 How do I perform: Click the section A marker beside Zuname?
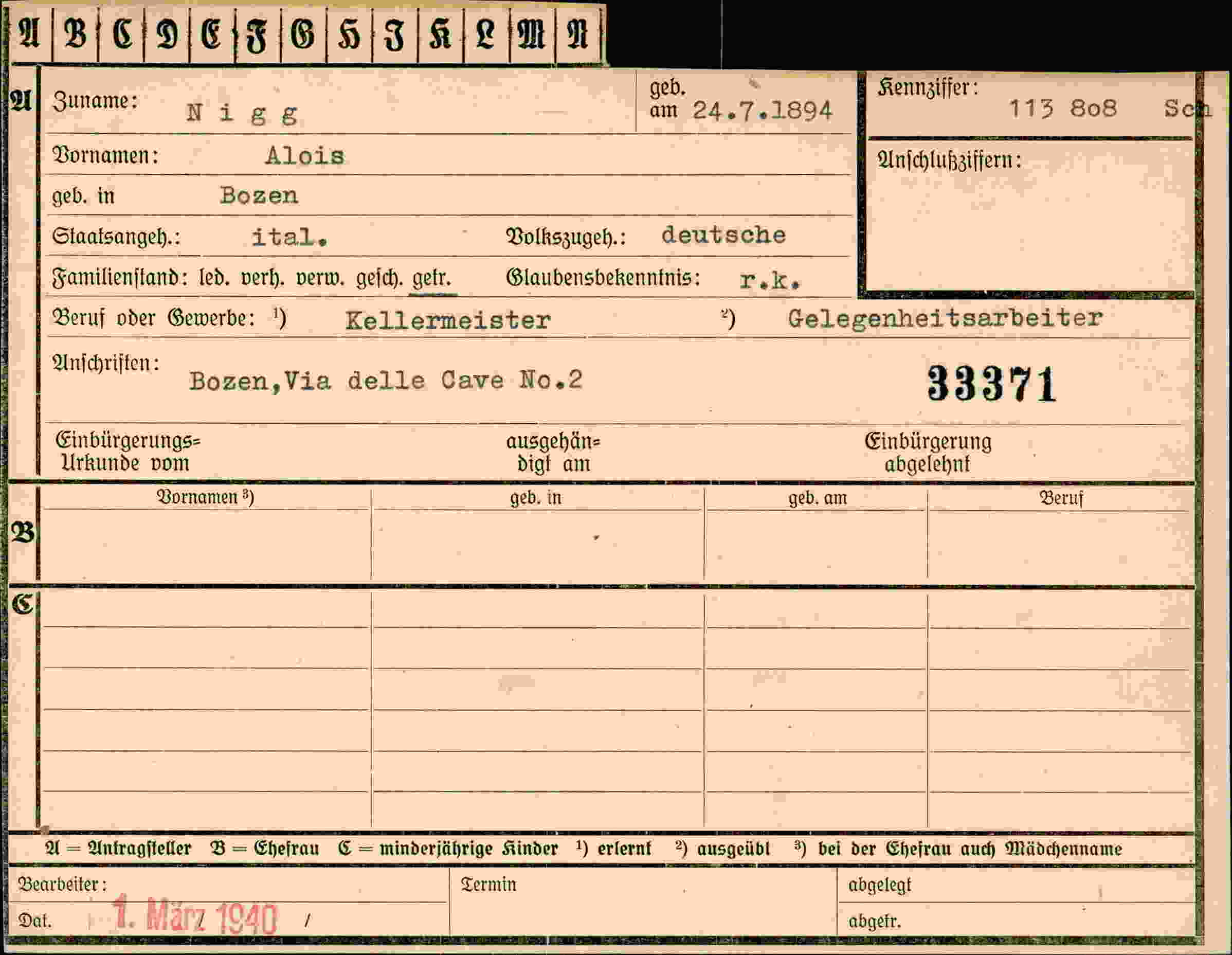21,101
